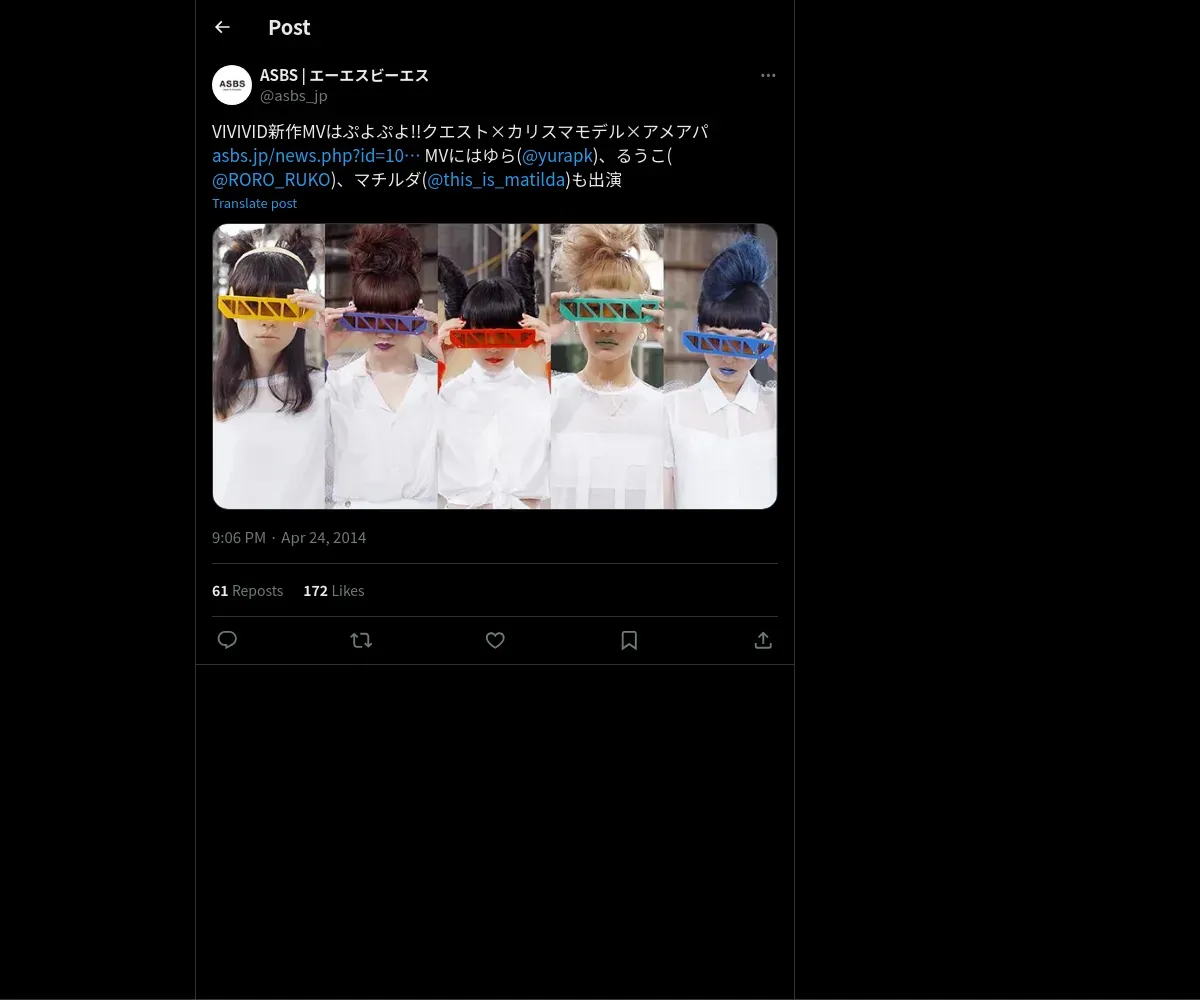Visit the @RORO_RUKO profile mention
Viewport: 1200px width, 1000px height.
(271, 180)
